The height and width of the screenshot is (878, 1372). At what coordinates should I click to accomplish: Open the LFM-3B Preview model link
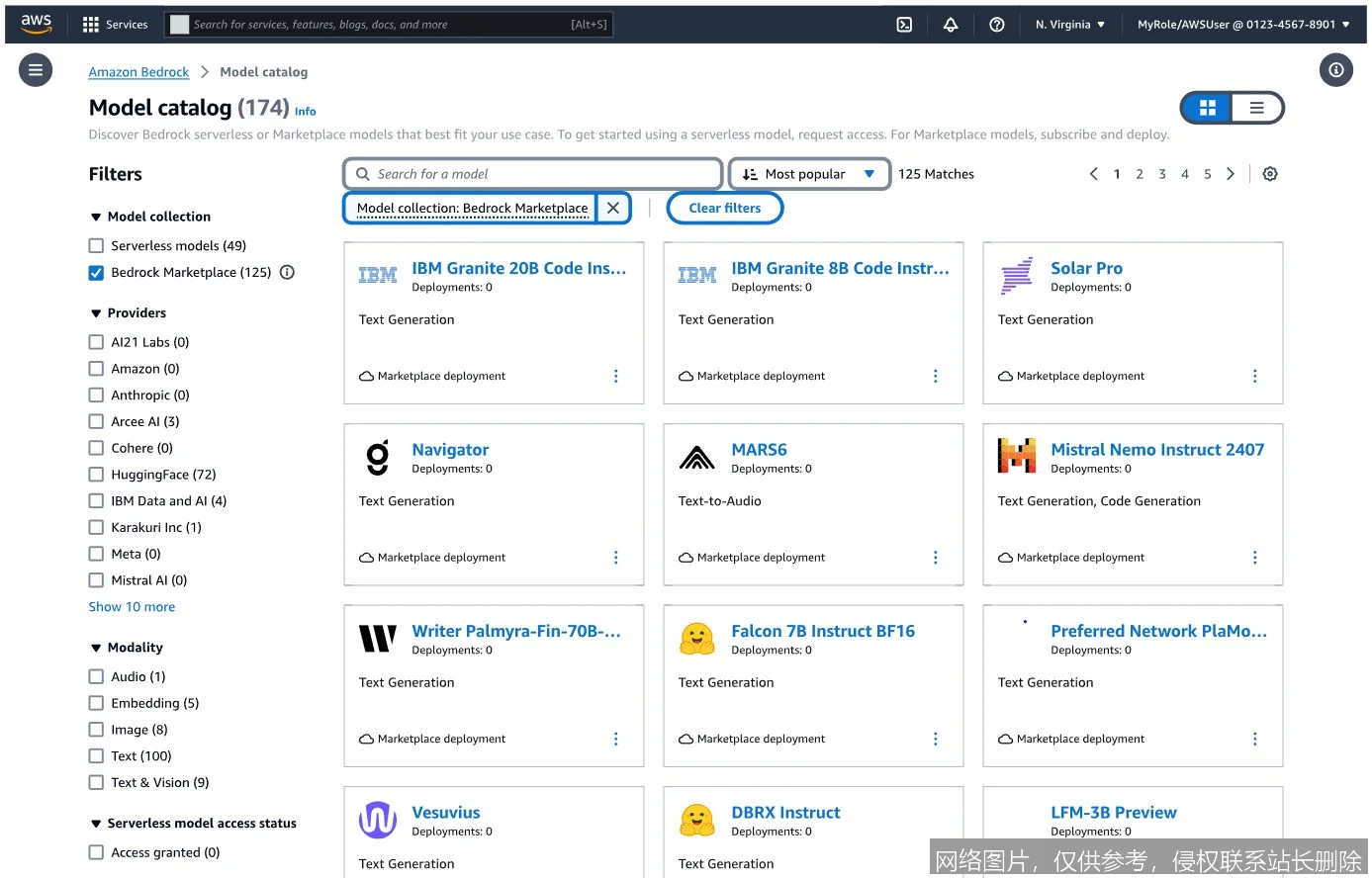(x=1114, y=813)
